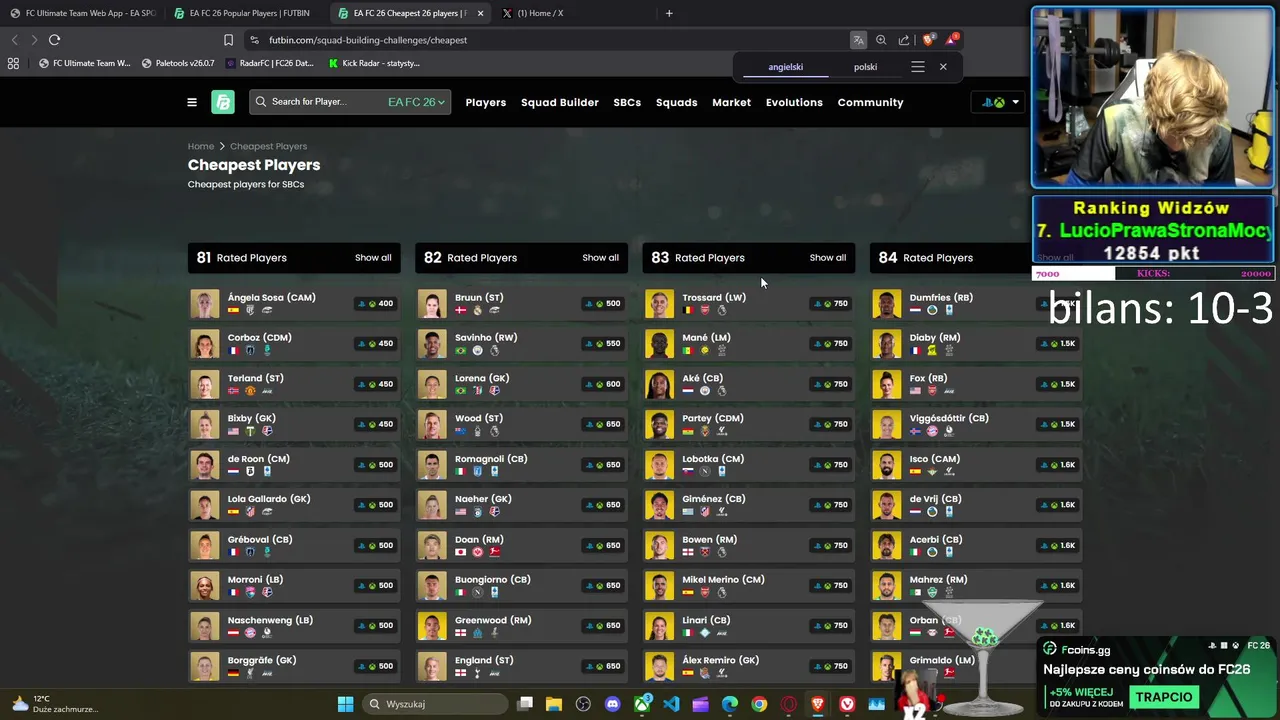1280x720 pixels.
Task: Open translate options menu icon
Action: point(918,67)
